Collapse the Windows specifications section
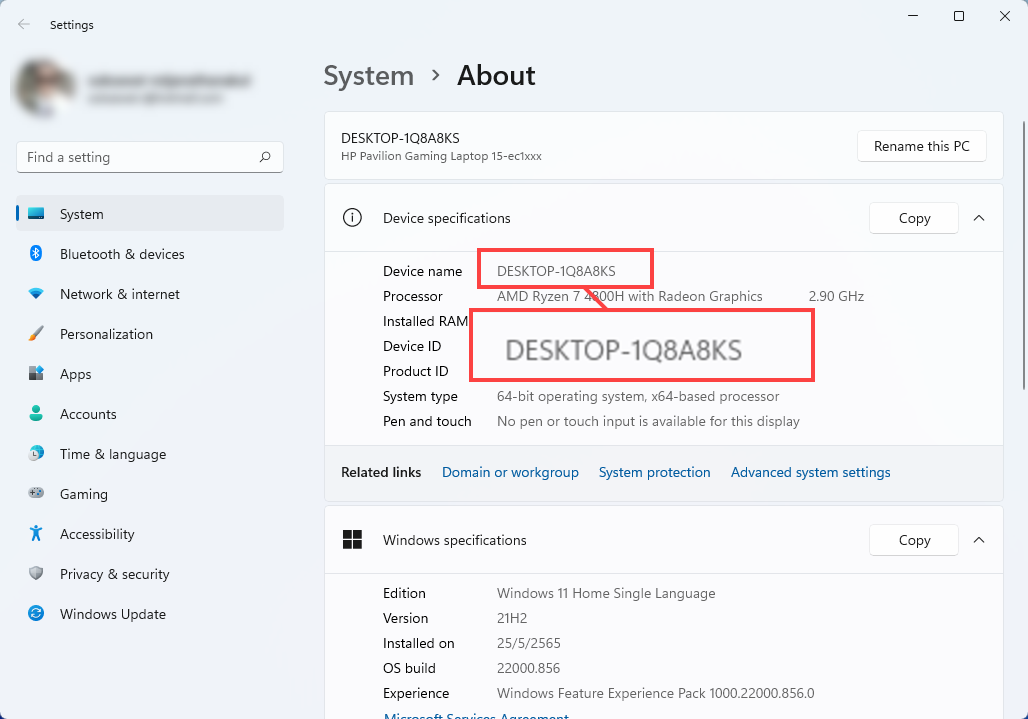The height and width of the screenshot is (719, 1028). pyautogui.click(x=979, y=540)
